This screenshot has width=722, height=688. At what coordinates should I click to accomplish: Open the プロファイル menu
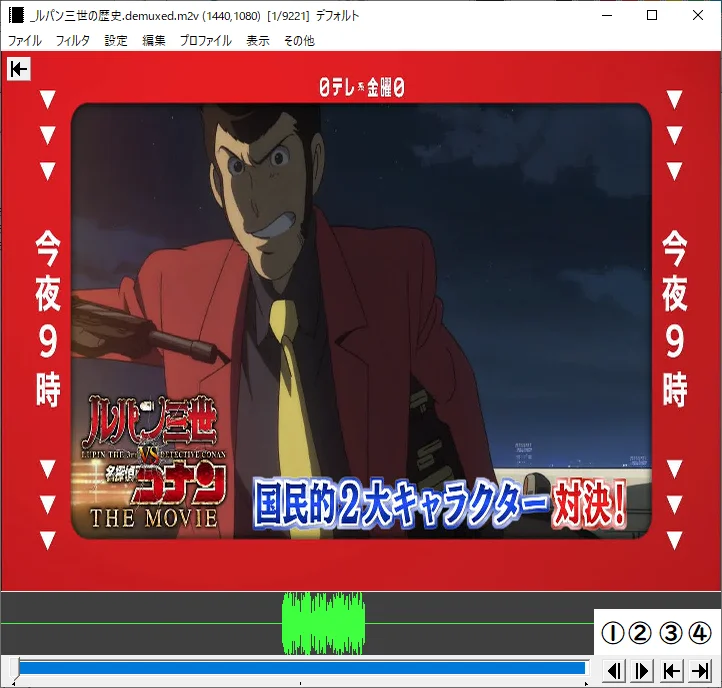click(x=205, y=41)
